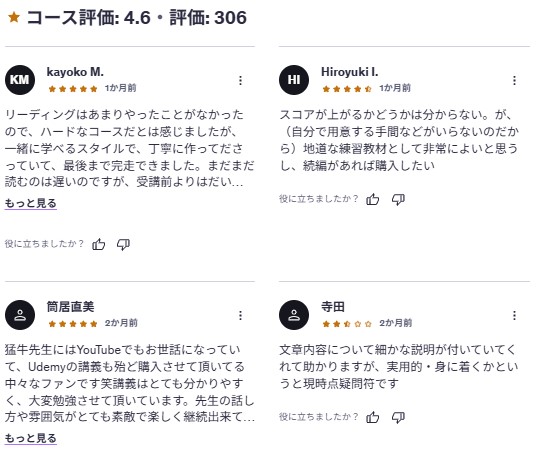
Task: Click 筒居直美's profile avatar icon
Action: [x=20, y=315]
